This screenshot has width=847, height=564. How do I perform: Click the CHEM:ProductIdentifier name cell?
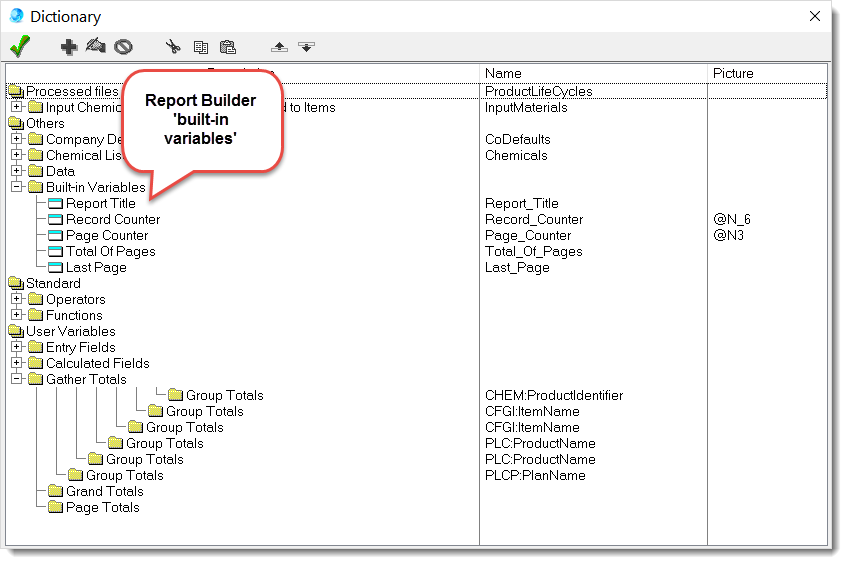(554, 395)
